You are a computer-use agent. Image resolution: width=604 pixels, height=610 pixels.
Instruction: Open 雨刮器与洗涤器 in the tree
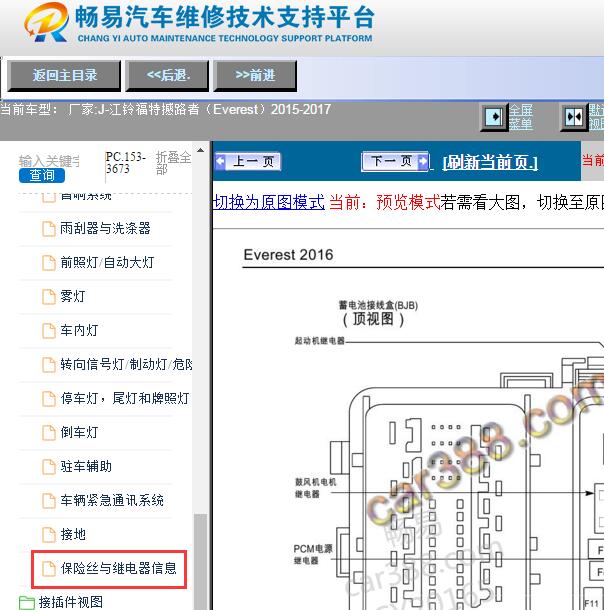105,228
